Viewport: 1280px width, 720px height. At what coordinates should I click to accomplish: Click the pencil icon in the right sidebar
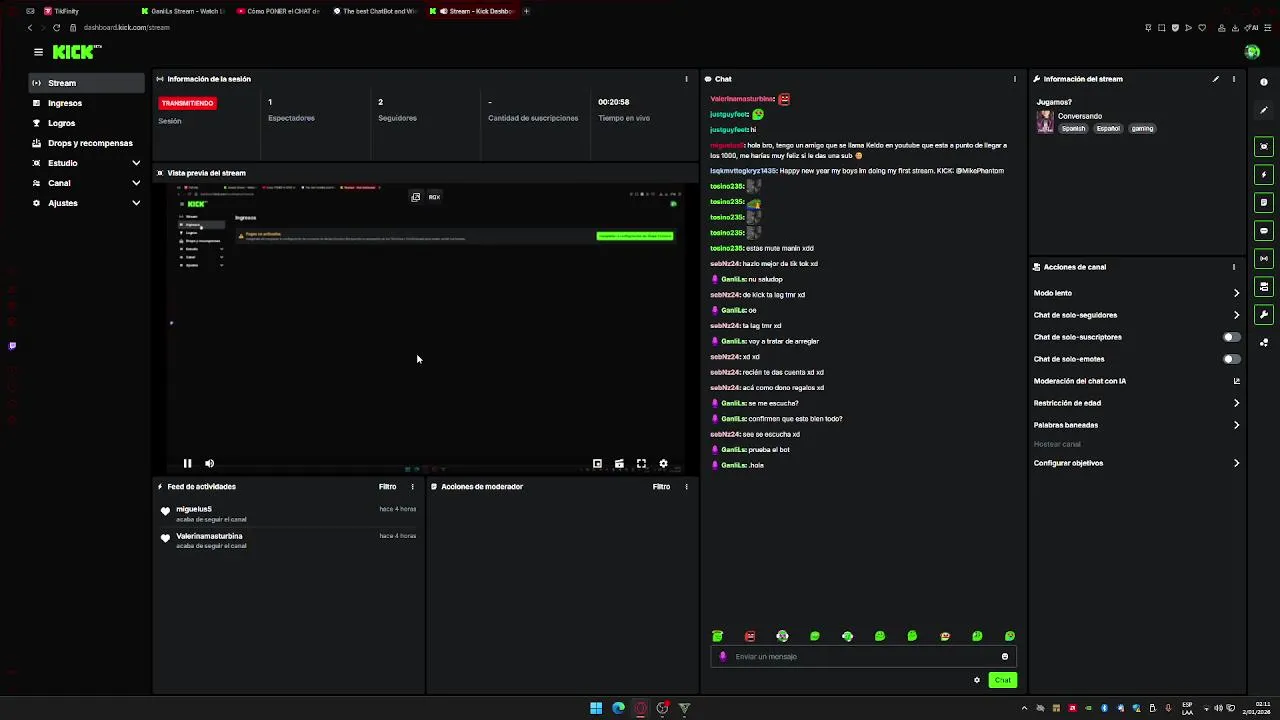[x=1264, y=110]
